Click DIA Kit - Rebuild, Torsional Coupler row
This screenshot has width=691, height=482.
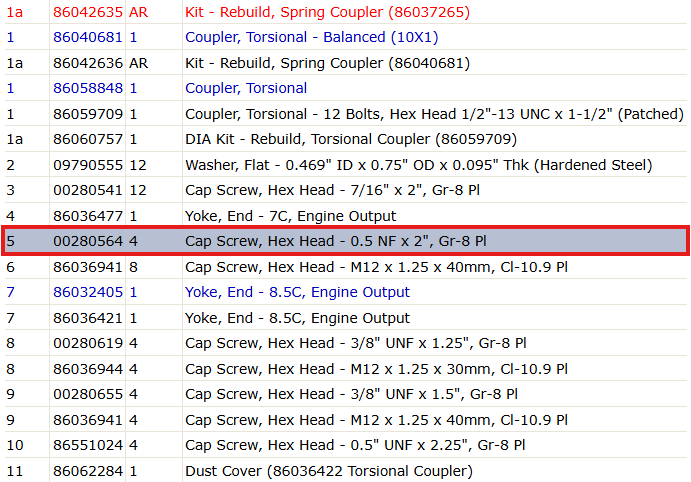coord(346,140)
